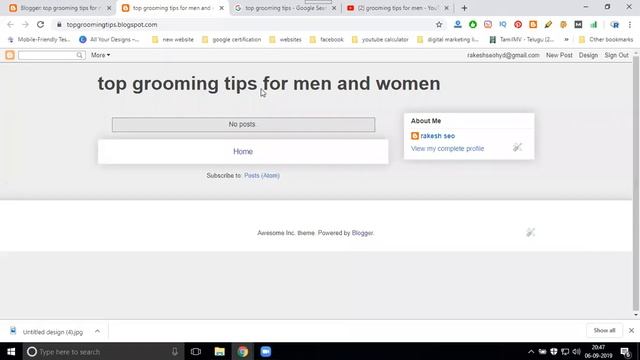This screenshot has width=640, height=360.
Task: Click the Chrome forward arrow
Action: [x=25, y=24]
